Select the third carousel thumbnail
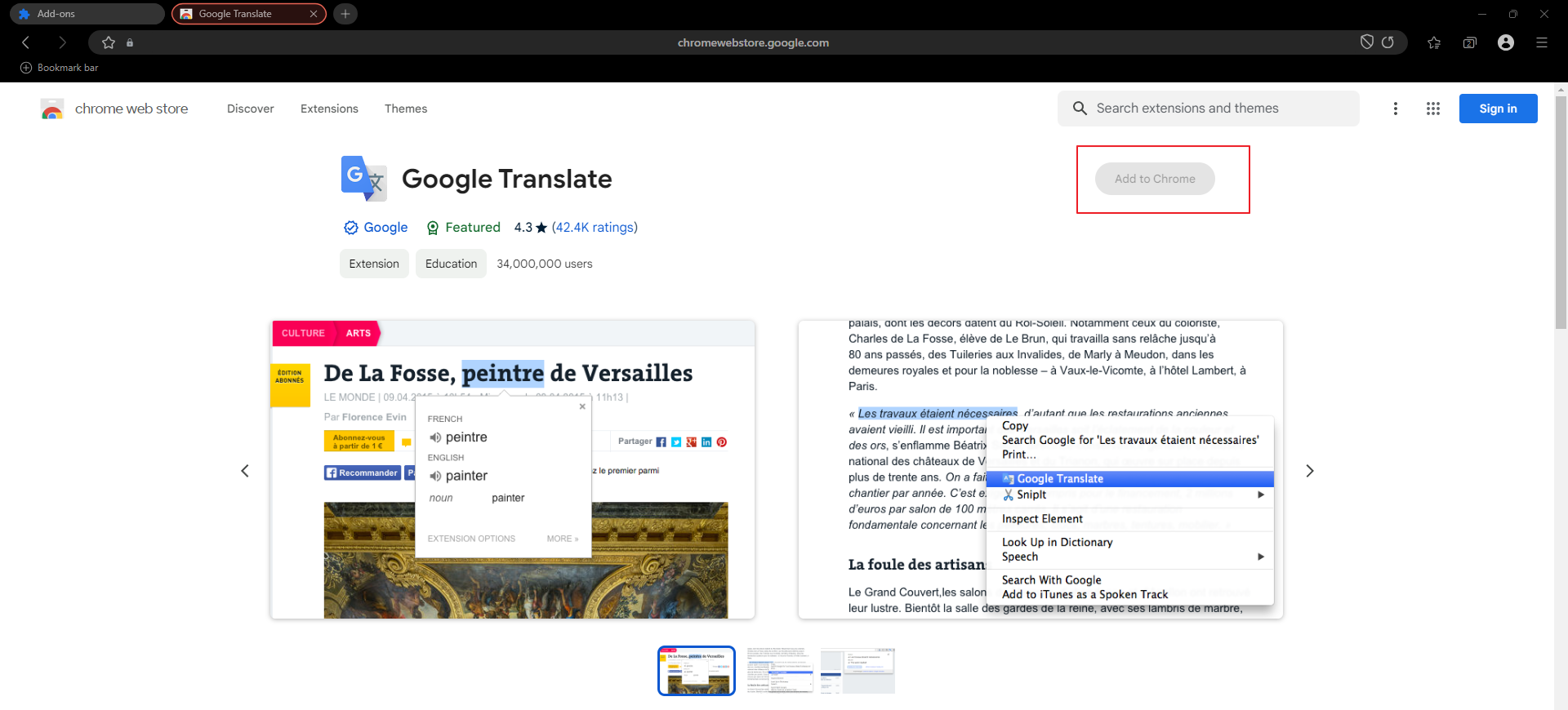Image resolution: width=1568 pixels, height=710 pixels. click(x=858, y=671)
